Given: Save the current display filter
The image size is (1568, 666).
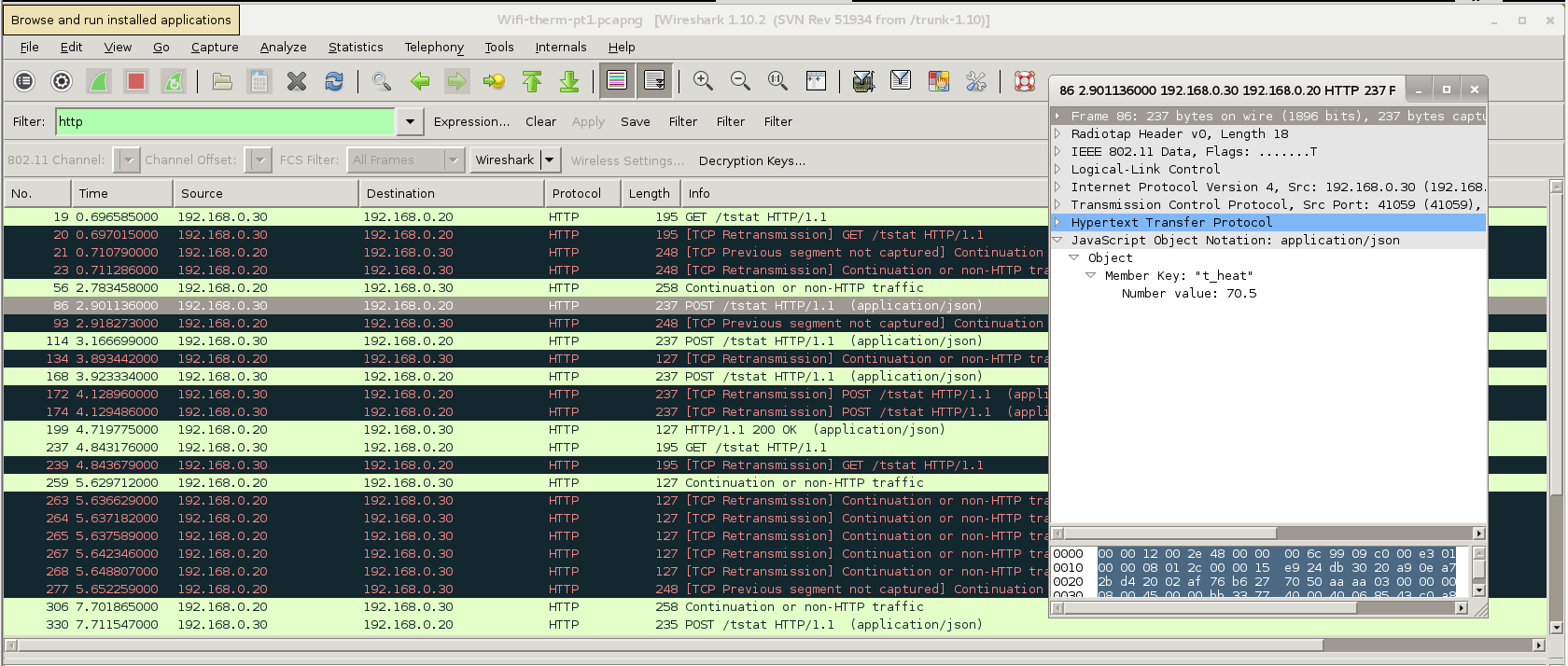Looking at the screenshot, I should (636, 121).
